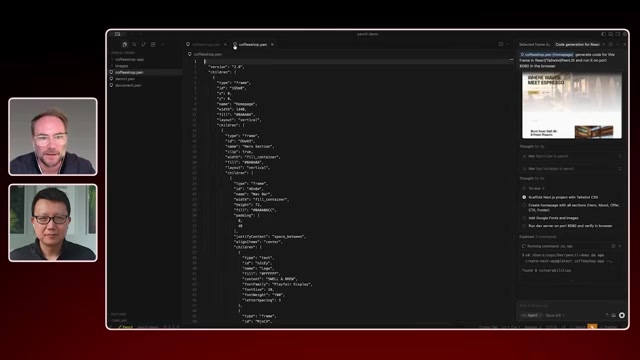Collapse the To-dos list header
Image resolution: width=640 pixels, height=360 pixels.
pyautogui.click(x=534, y=189)
